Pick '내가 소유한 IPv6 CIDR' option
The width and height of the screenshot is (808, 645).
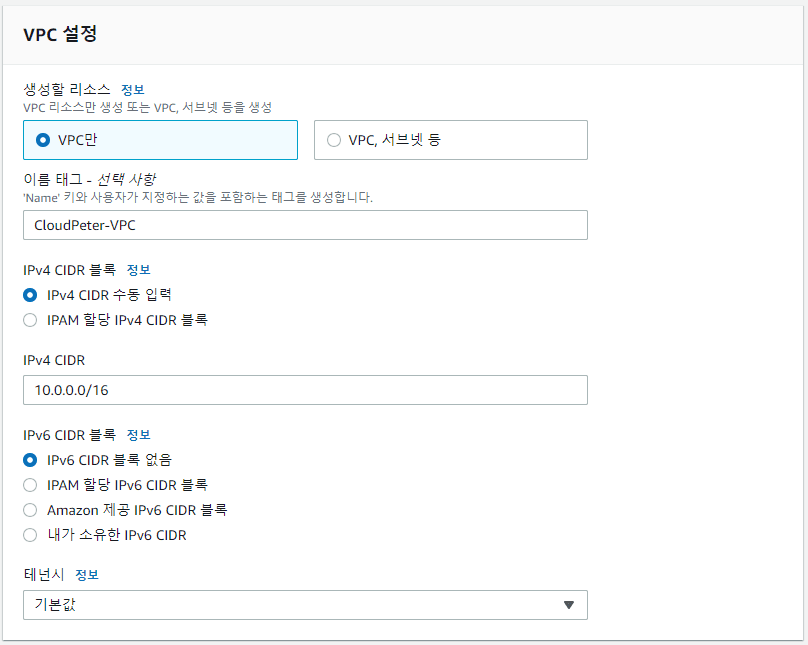[30, 535]
